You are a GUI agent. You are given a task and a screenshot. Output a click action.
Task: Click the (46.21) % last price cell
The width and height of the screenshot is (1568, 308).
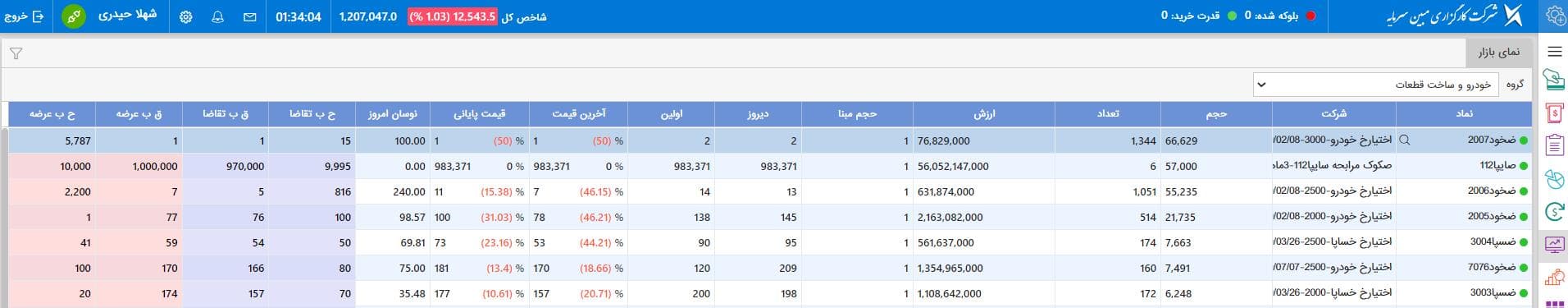coord(579,217)
